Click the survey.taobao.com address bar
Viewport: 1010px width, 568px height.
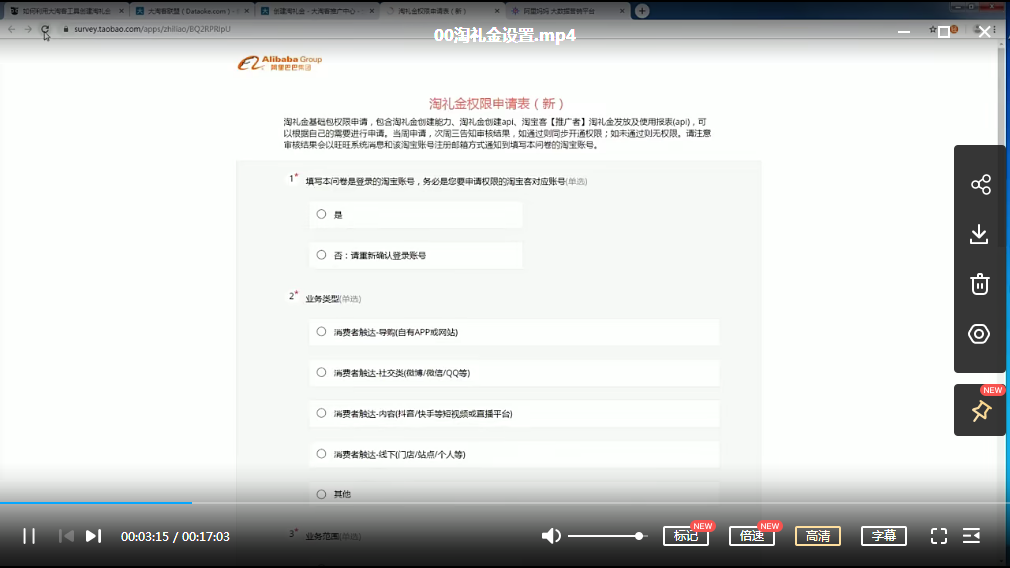coord(152,29)
